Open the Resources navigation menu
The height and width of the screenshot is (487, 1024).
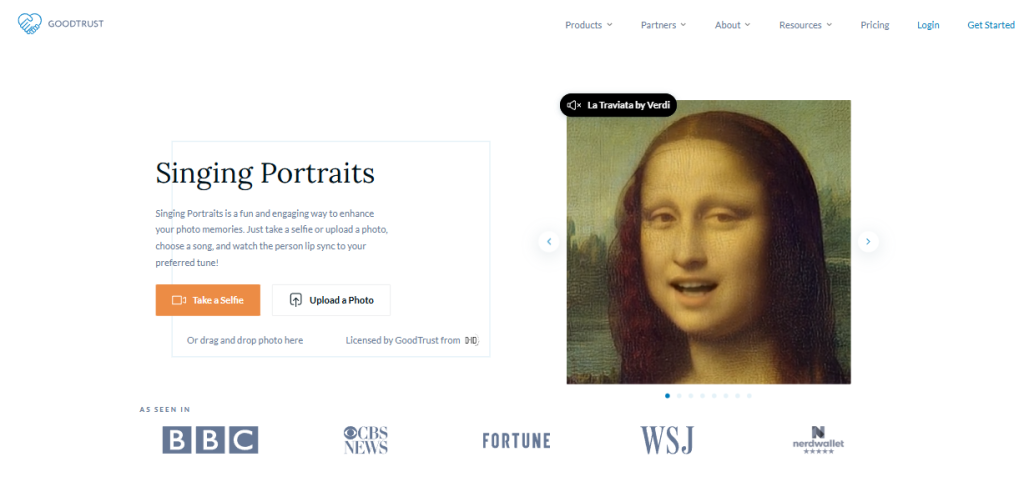point(805,25)
